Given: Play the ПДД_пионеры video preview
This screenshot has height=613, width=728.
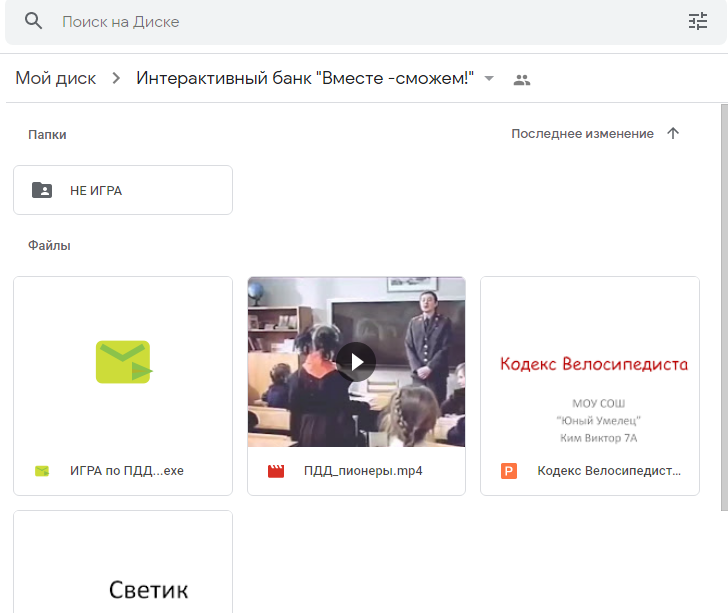Looking at the screenshot, I should (356, 361).
